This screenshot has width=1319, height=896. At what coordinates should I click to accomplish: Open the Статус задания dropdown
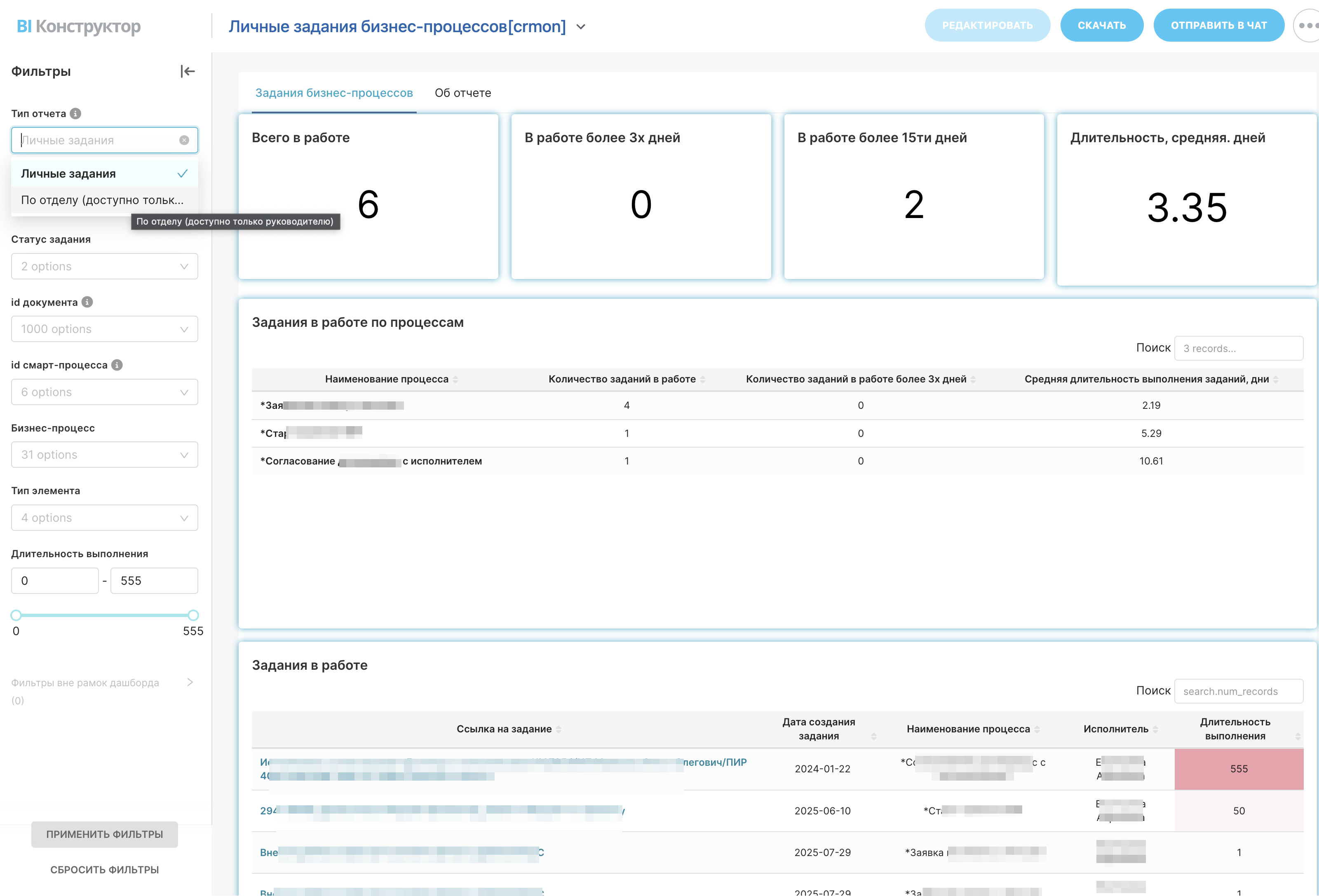pyautogui.click(x=104, y=266)
